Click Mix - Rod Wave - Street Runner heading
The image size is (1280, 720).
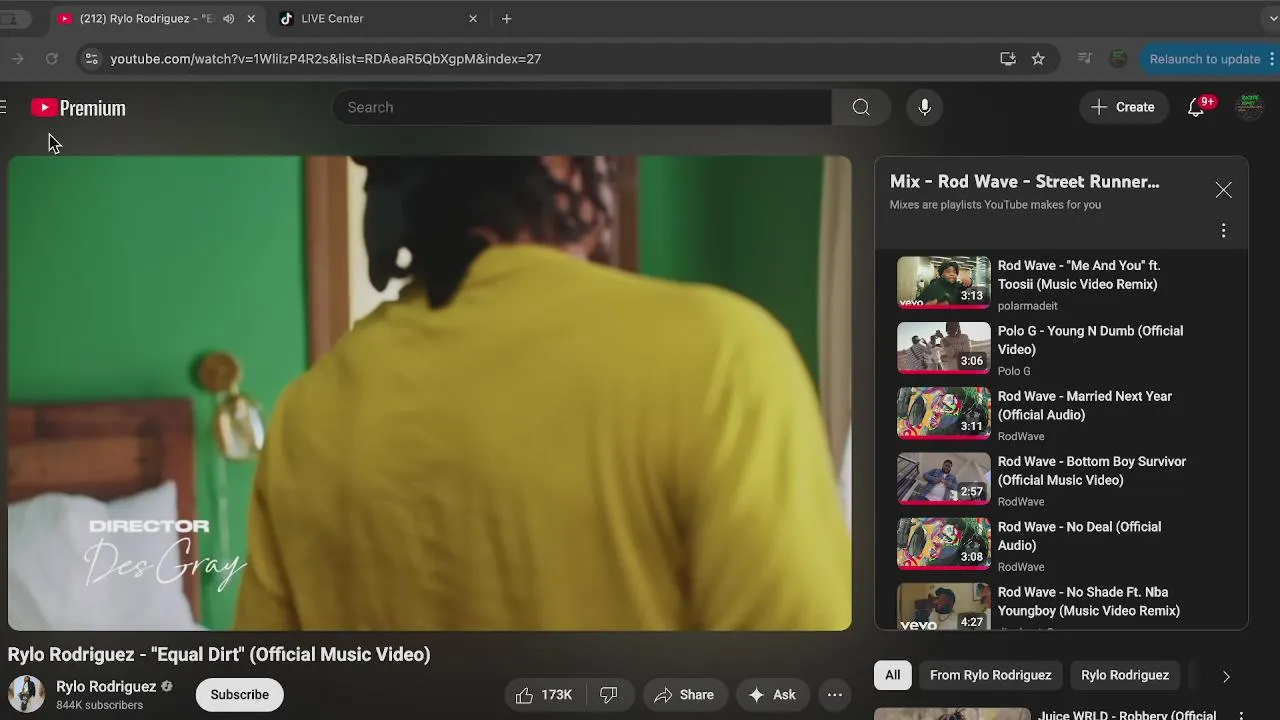pos(1025,182)
